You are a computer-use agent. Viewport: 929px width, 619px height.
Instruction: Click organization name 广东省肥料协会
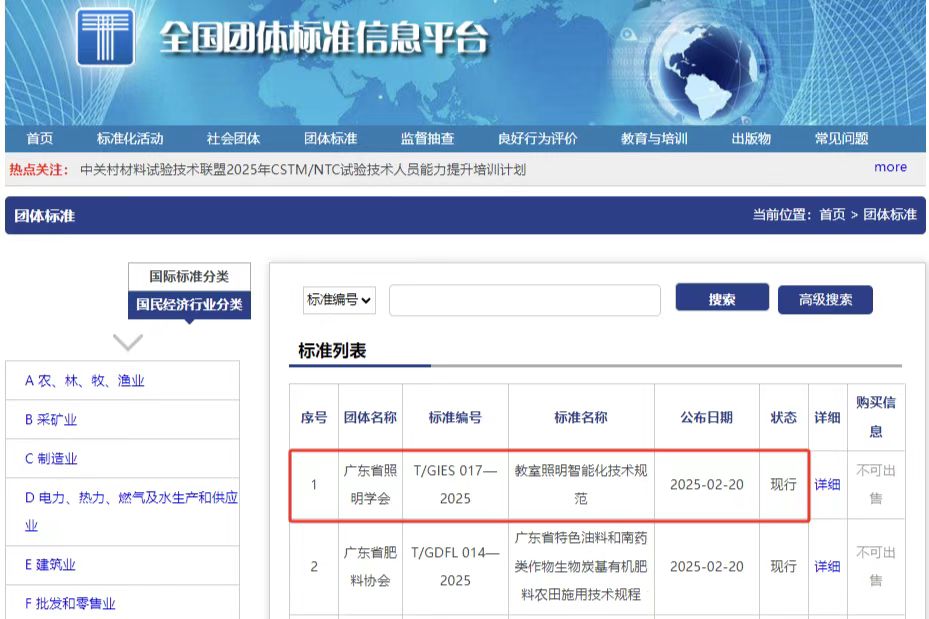(370, 566)
